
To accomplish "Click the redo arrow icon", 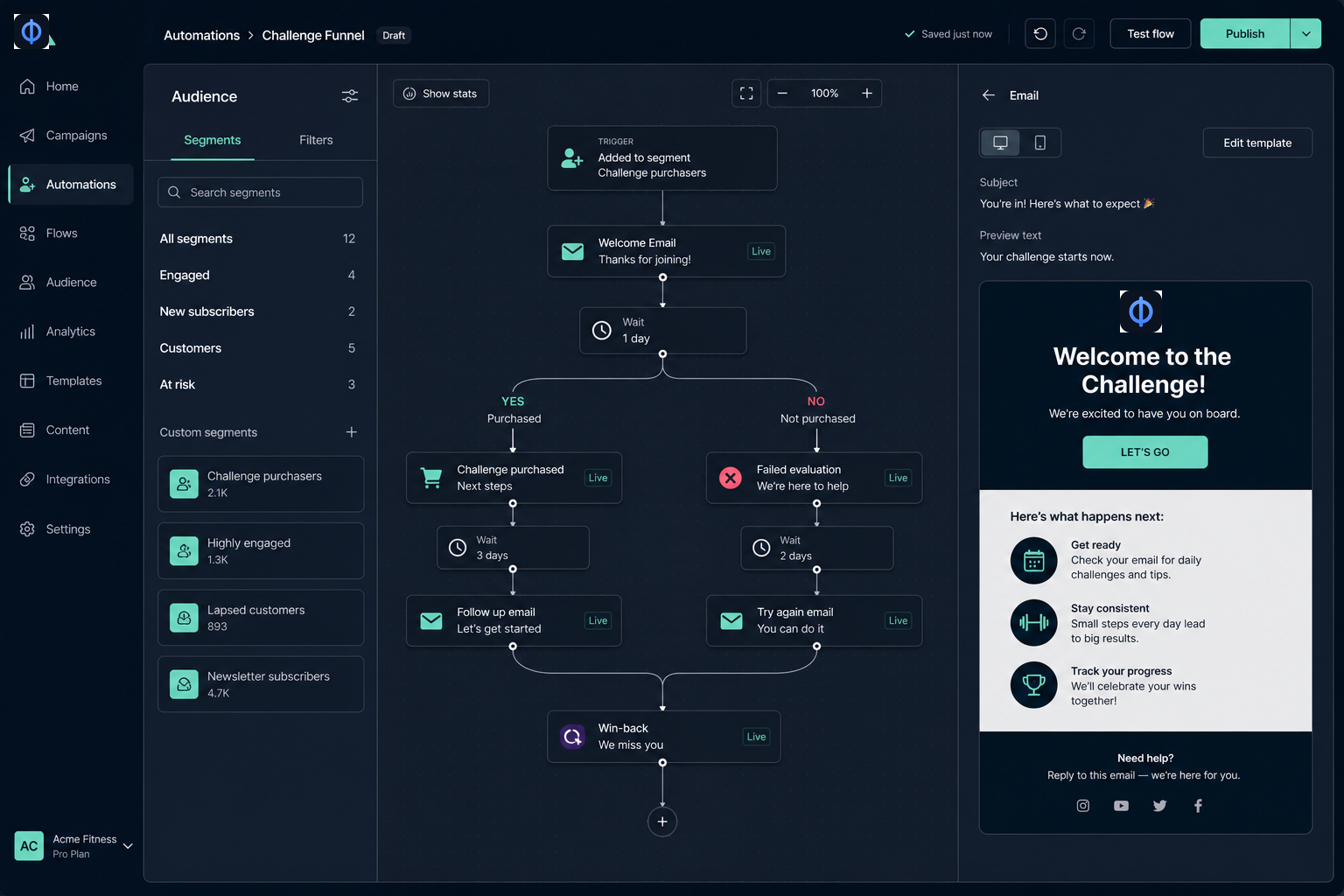I will 1079,33.
